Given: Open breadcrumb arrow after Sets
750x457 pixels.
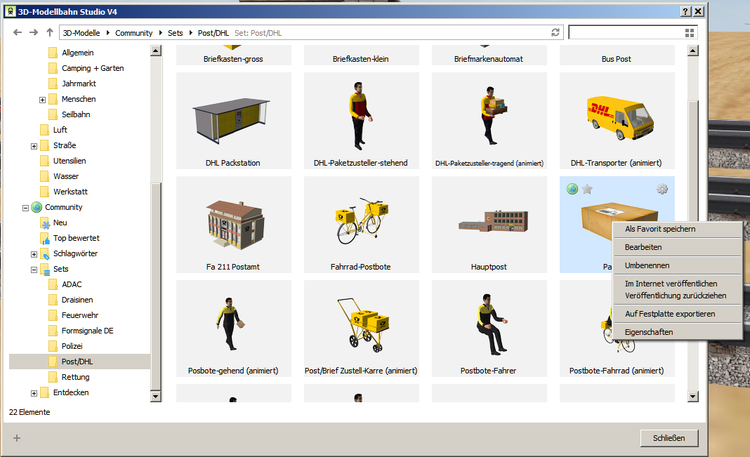Looking at the screenshot, I should coord(190,33).
